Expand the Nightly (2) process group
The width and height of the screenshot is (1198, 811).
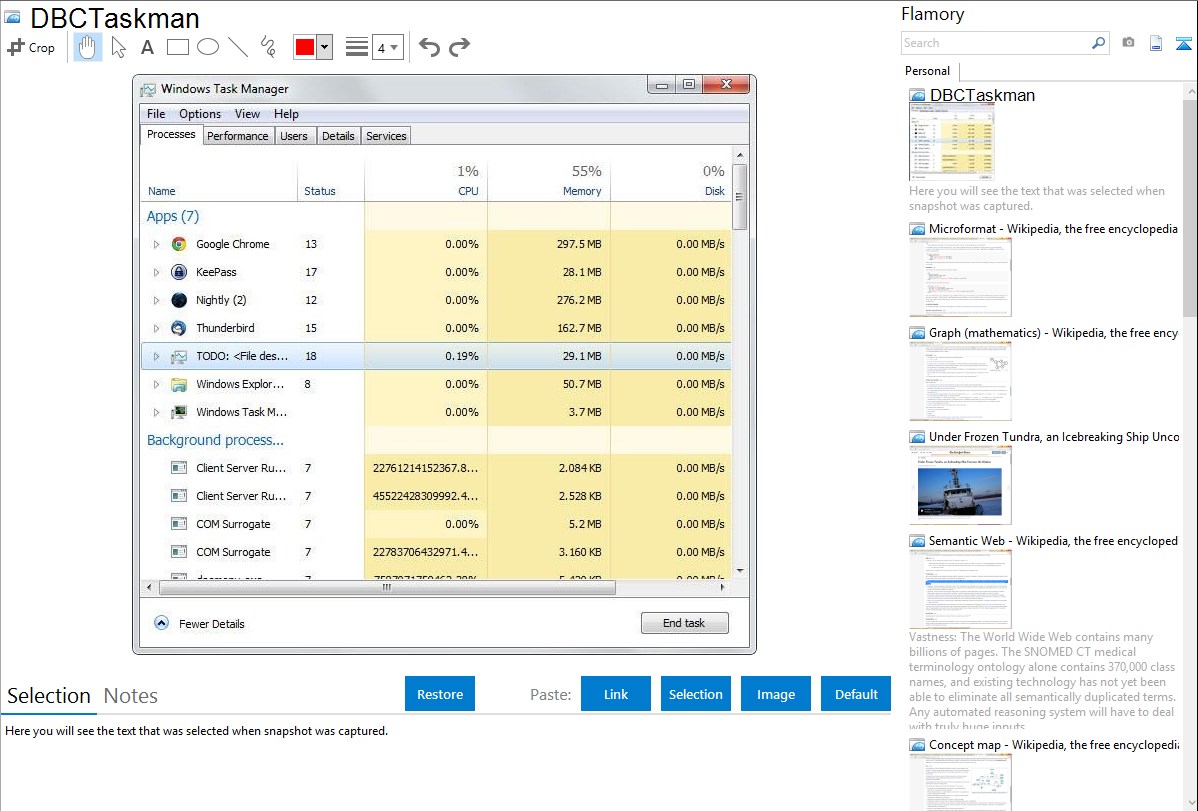156,300
